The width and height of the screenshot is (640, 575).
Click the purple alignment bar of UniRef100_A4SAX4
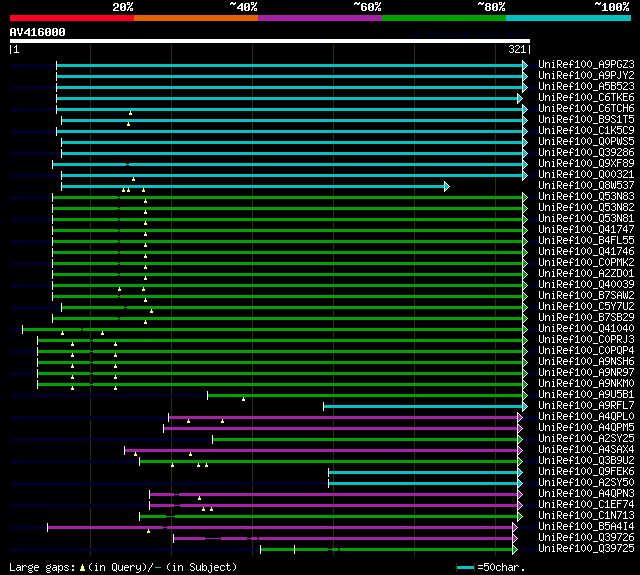(x=321, y=451)
